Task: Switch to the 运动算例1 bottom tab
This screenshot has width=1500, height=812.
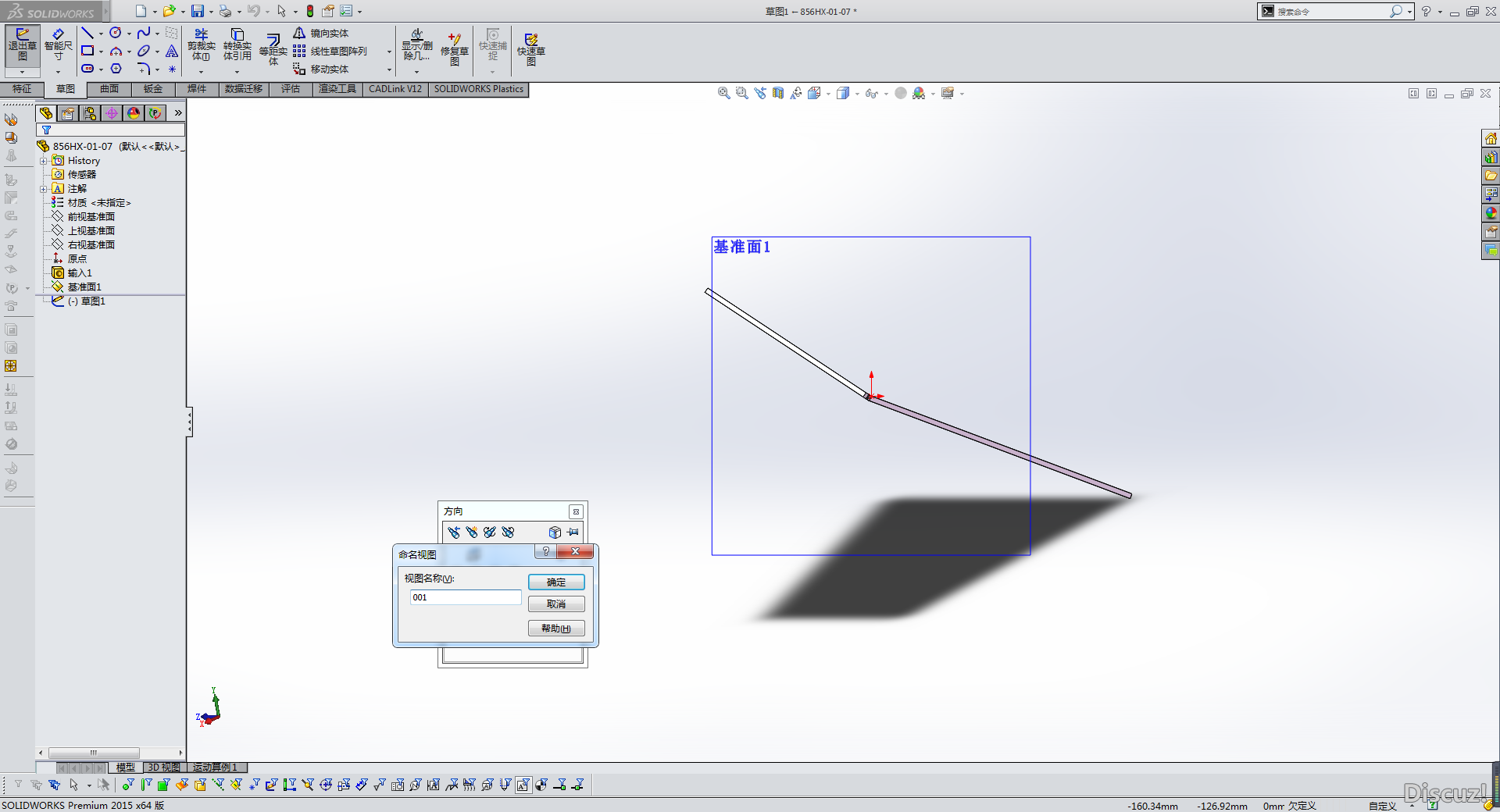Action: pyautogui.click(x=215, y=767)
